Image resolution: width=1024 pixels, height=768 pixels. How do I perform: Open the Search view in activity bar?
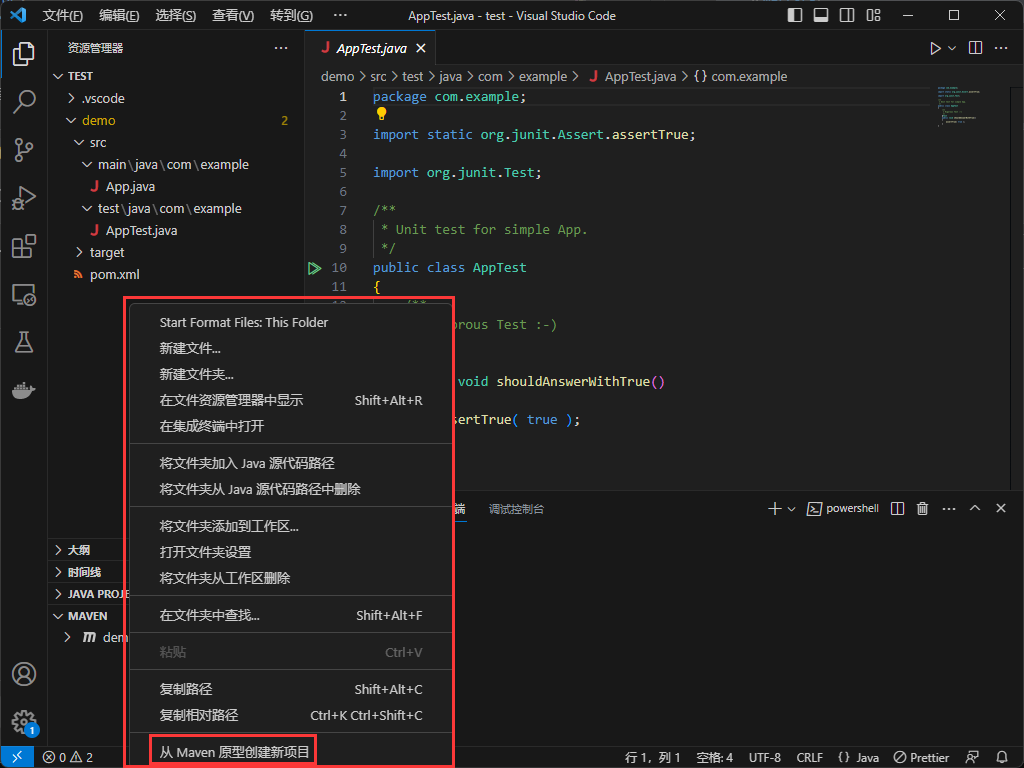24,101
